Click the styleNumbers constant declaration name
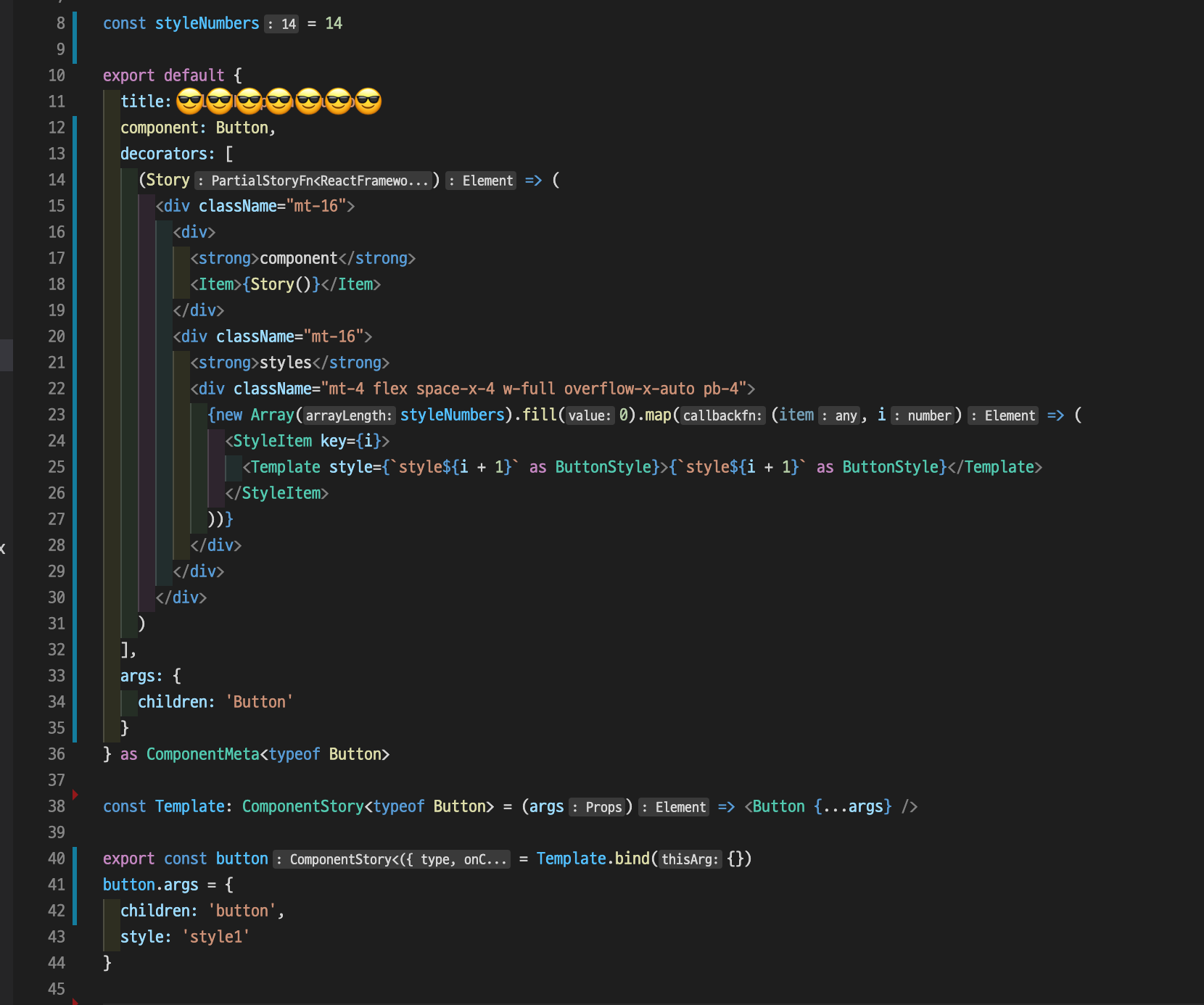1204x1005 pixels. [x=207, y=23]
